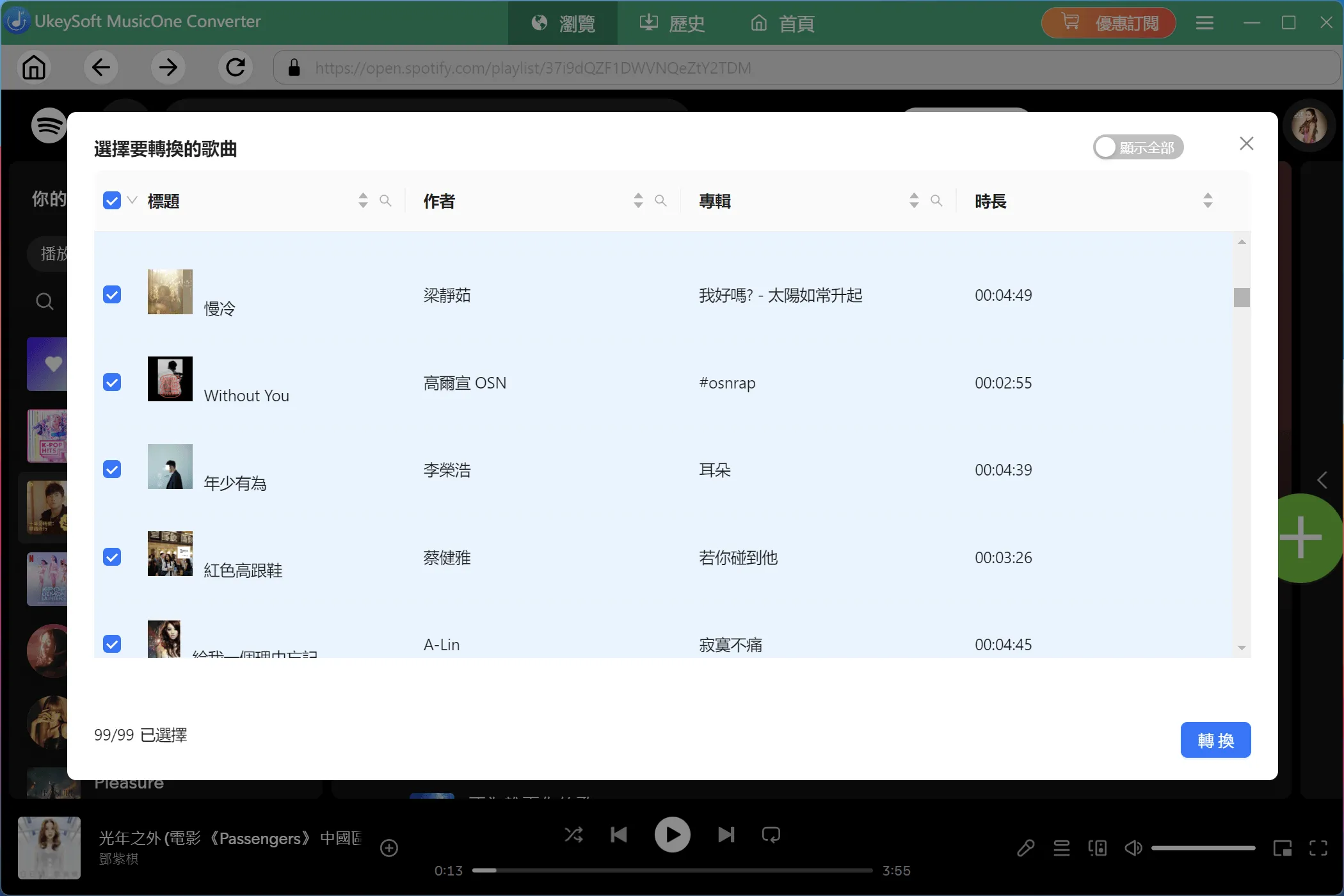The width and height of the screenshot is (1344, 896).
Task: Click the home navigation icon in toolbar
Action: pyautogui.click(x=34, y=67)
